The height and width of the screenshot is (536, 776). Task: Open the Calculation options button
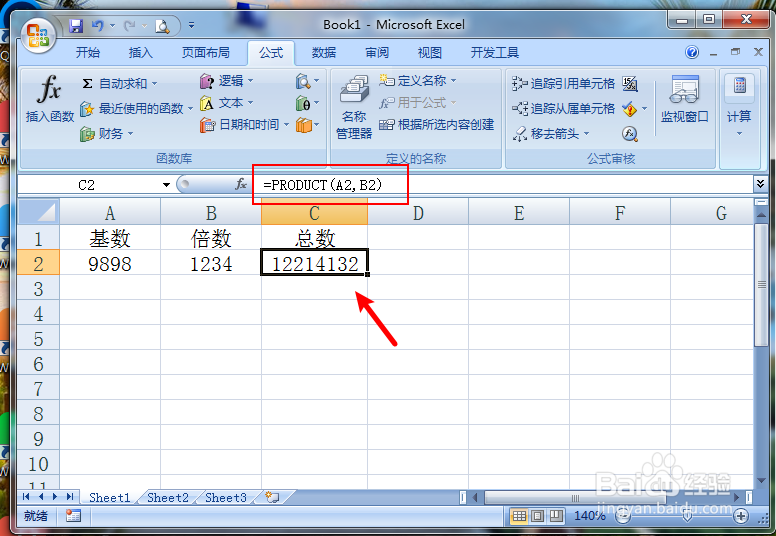pyautogui.click(x=739, y=106)
